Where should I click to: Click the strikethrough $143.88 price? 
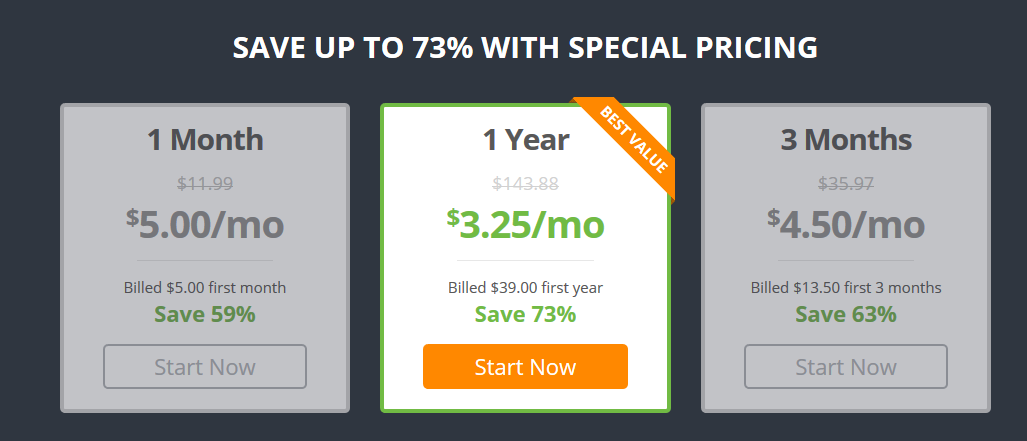tap(525, 184)
